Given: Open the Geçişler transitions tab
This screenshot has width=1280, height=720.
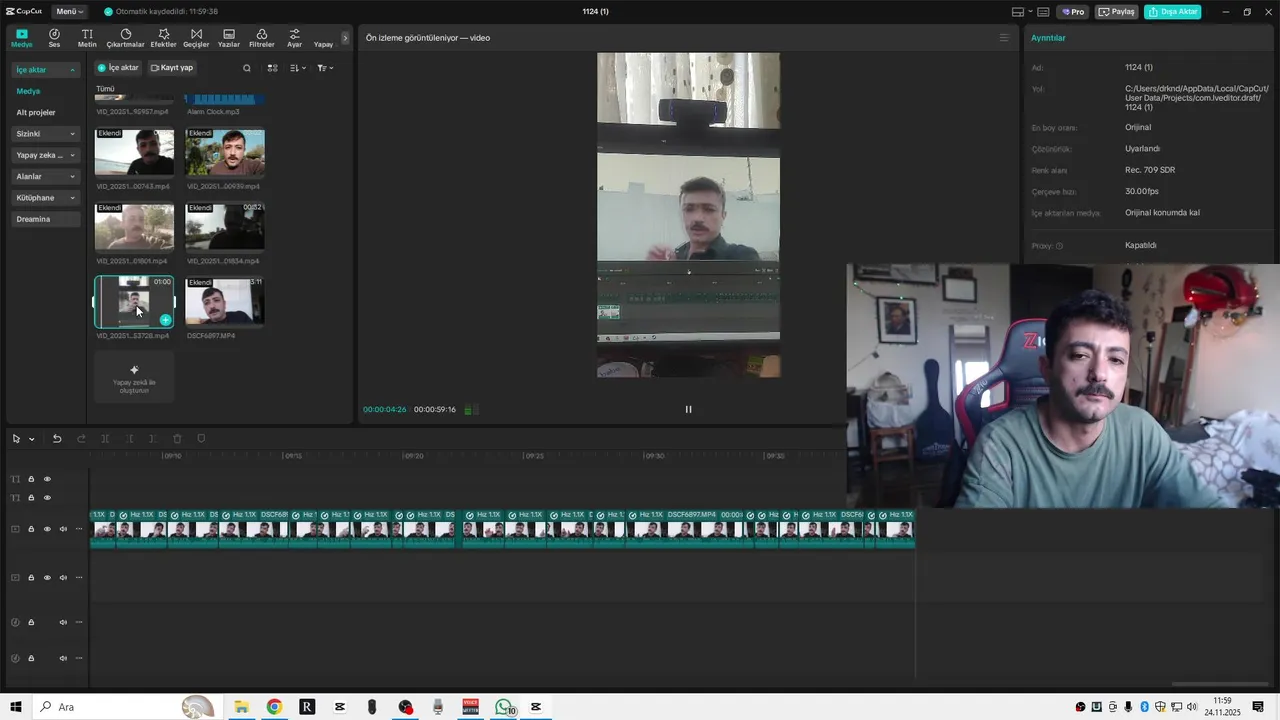Looking at the screenshot, I should [x=196, y=38].
